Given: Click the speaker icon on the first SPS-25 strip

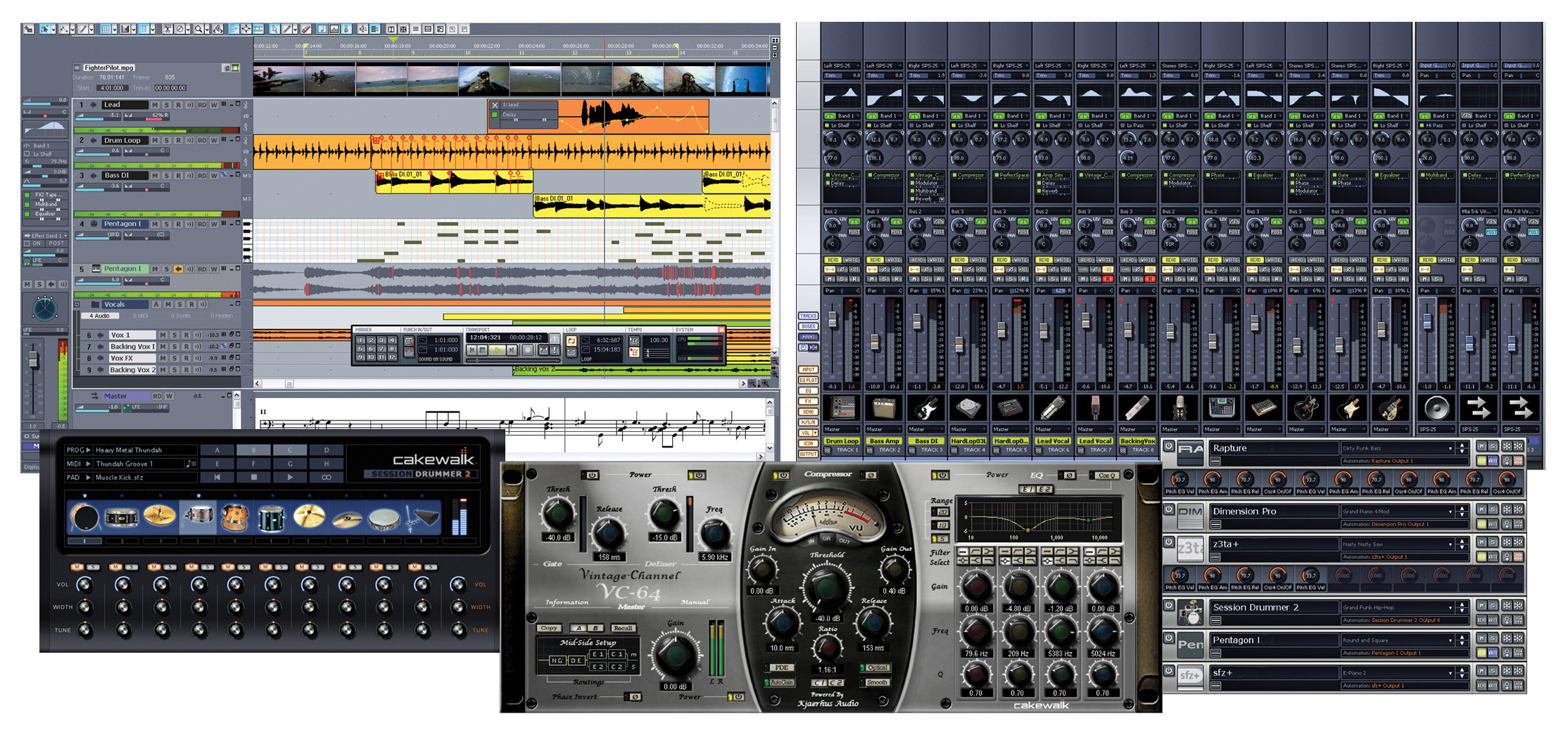Looking at the screenshot, I should 1436,408.
